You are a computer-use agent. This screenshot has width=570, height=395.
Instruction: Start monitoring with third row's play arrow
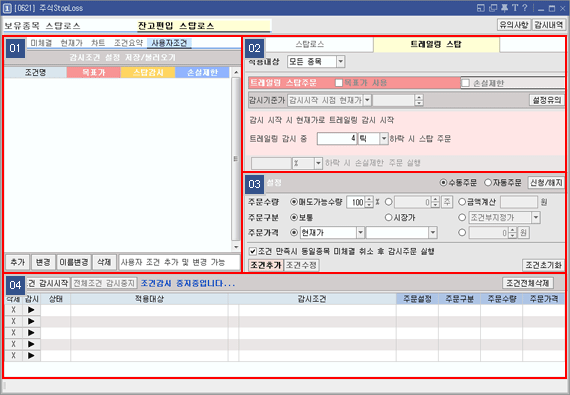(31, 332)
